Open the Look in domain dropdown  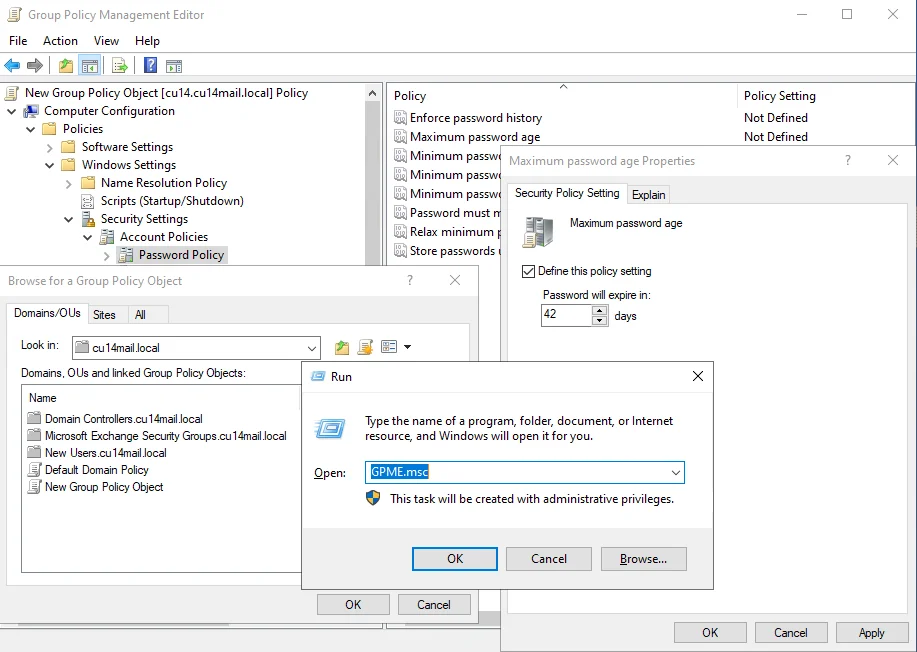pyautogui.click(x=312, y=348)
